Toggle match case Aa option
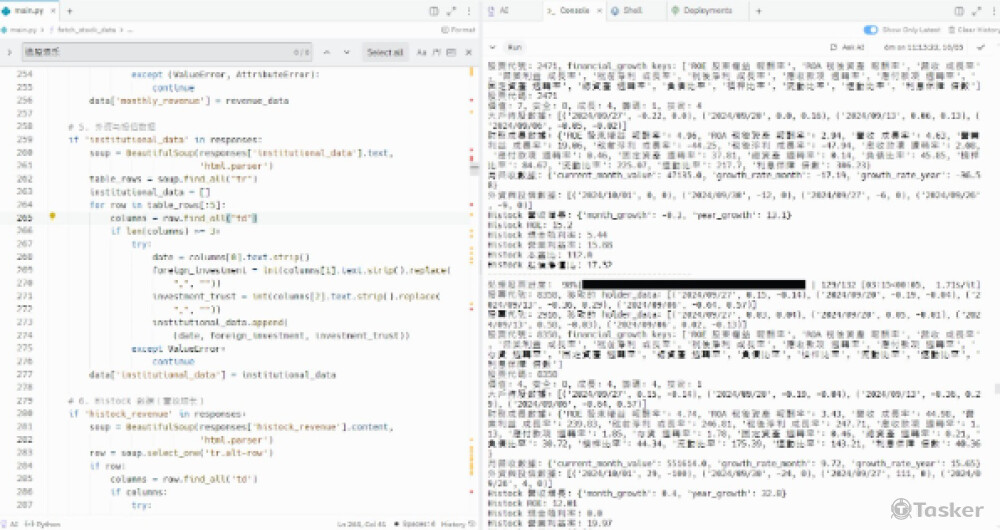 pos(422,52)
